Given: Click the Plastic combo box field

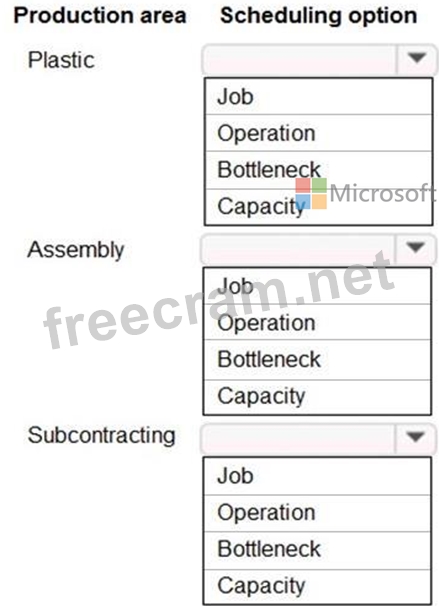Looking at the screenshot, I should 300,59.
